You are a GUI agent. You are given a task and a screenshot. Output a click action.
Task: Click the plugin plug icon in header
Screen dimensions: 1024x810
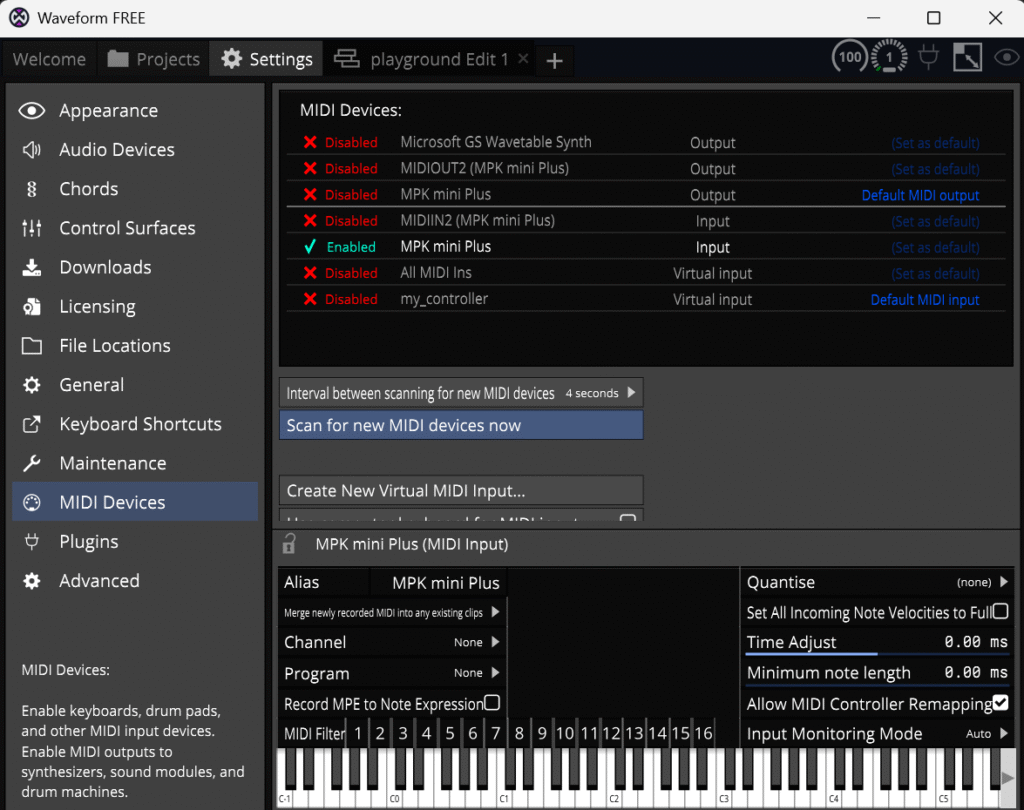pos(928,57)
